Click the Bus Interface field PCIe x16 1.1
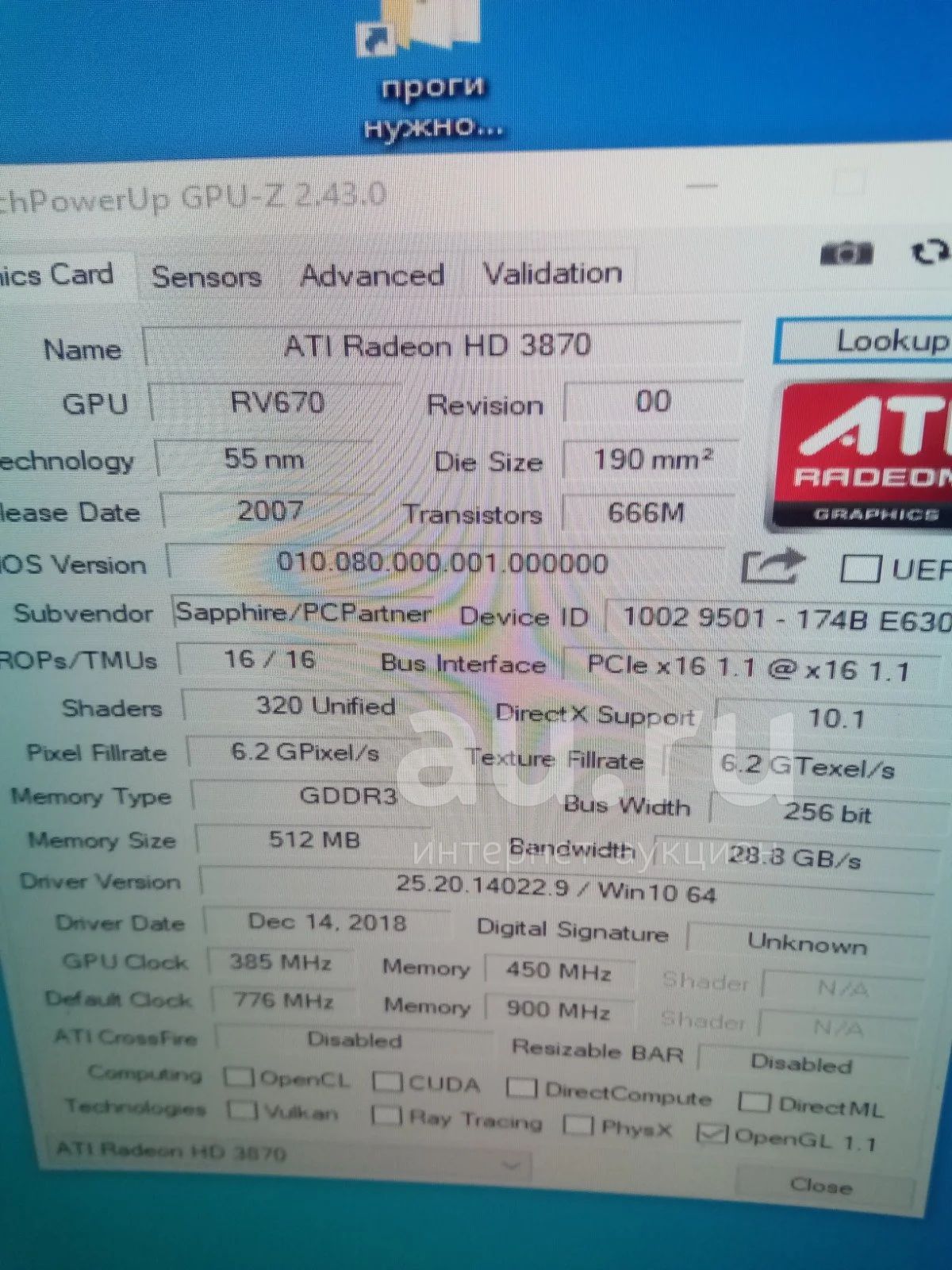This screenshot has width=952, height=1270. click(754, 668)
